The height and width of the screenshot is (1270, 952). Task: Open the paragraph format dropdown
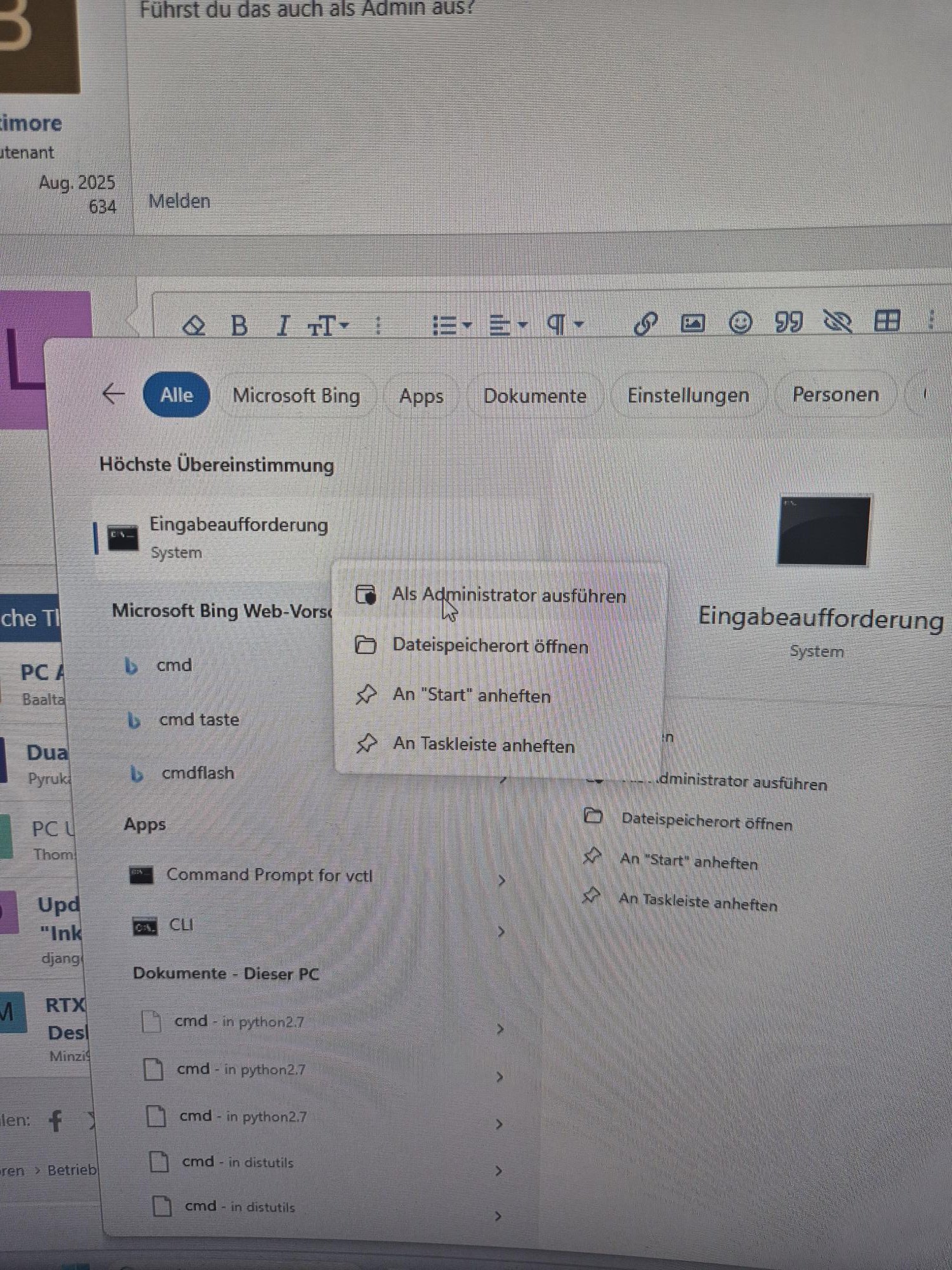tap(565, 325)
